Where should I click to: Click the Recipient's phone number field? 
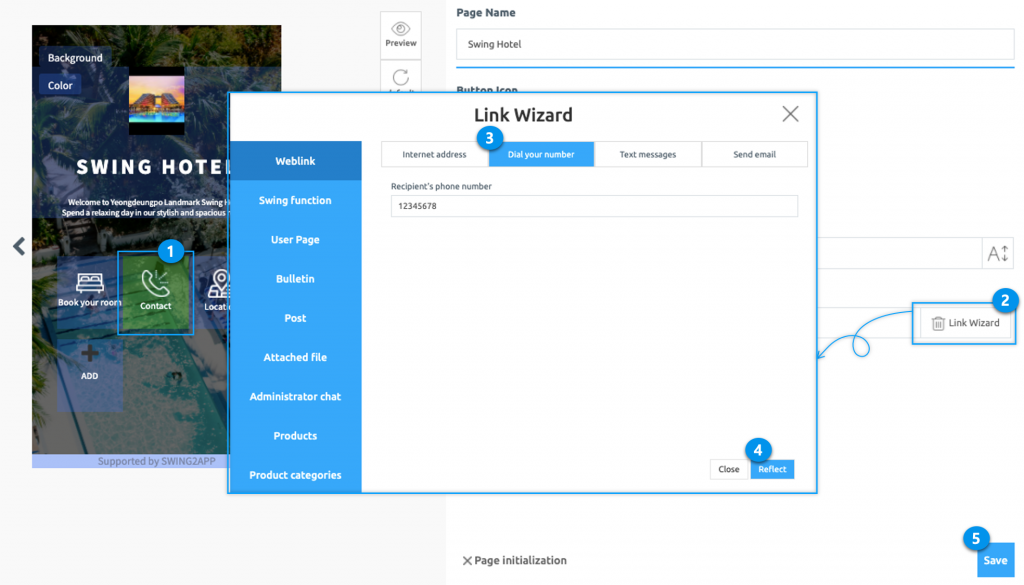(594, 206)
